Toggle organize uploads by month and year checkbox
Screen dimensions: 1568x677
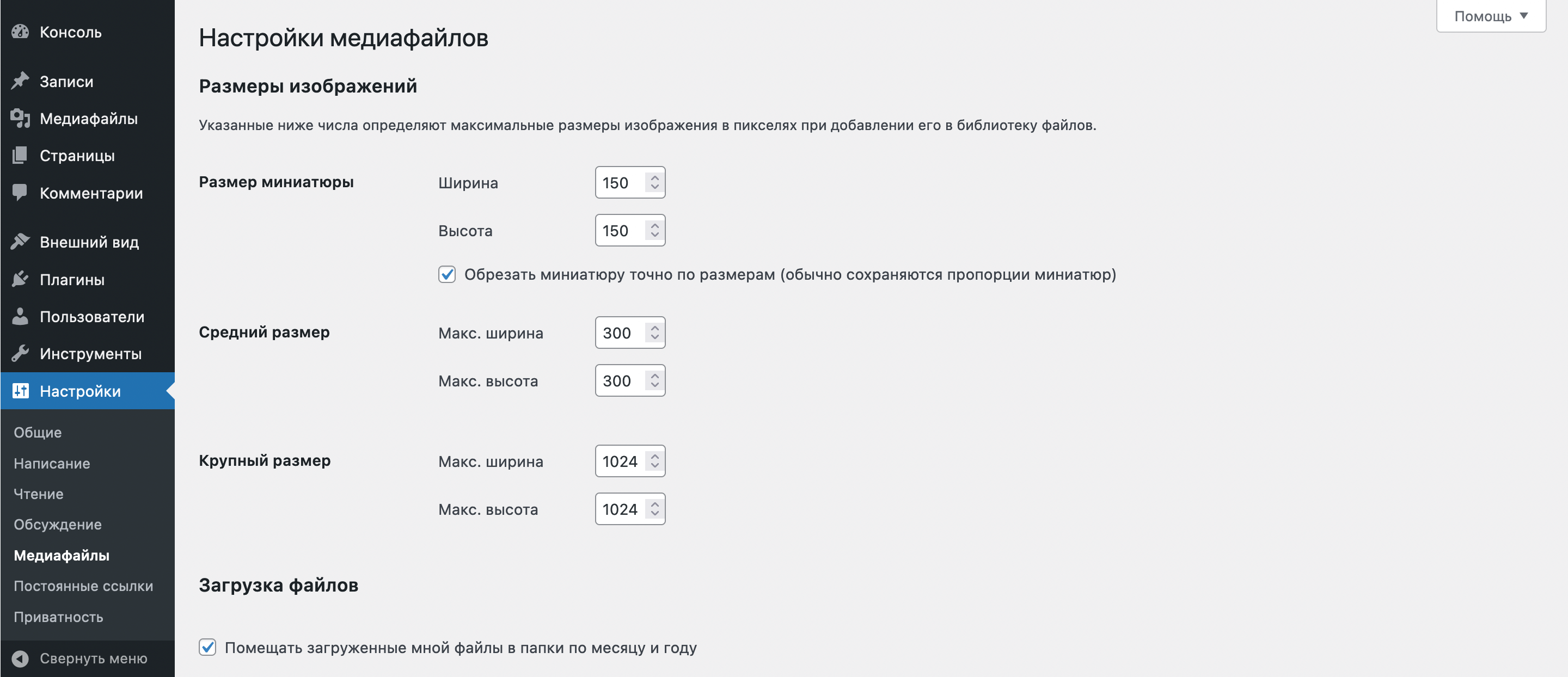pyautogui.click(x=207, y=647)
